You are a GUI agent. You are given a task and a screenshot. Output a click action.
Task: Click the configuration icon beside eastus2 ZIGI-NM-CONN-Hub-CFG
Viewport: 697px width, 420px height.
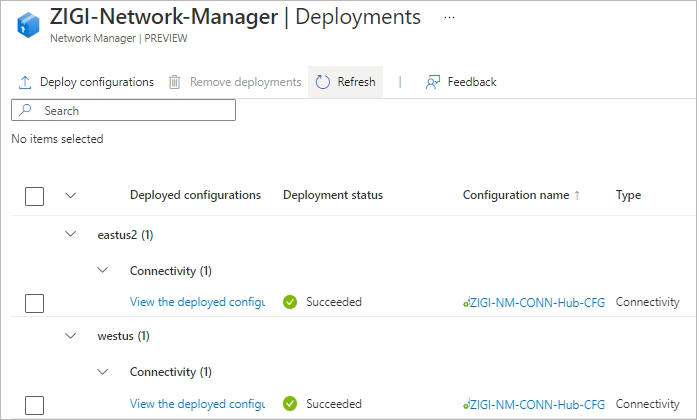point(466,303)
